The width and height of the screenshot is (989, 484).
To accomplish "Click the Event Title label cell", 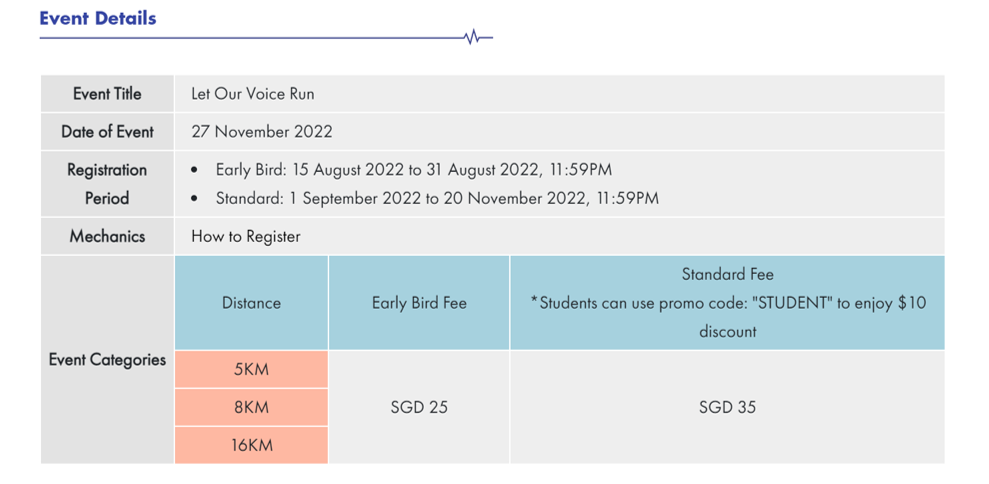I will (x=107, y=94).
